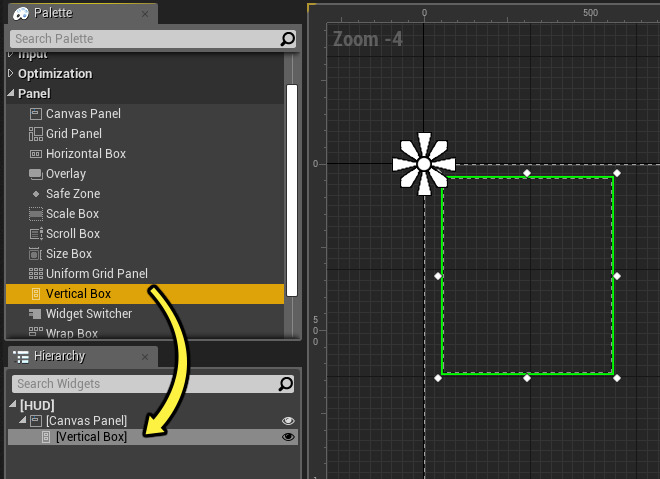Collapse the HUD root in Hierarchy
Image resolution: width=660 pixels, height=479 pixels.
coord(13,405)
